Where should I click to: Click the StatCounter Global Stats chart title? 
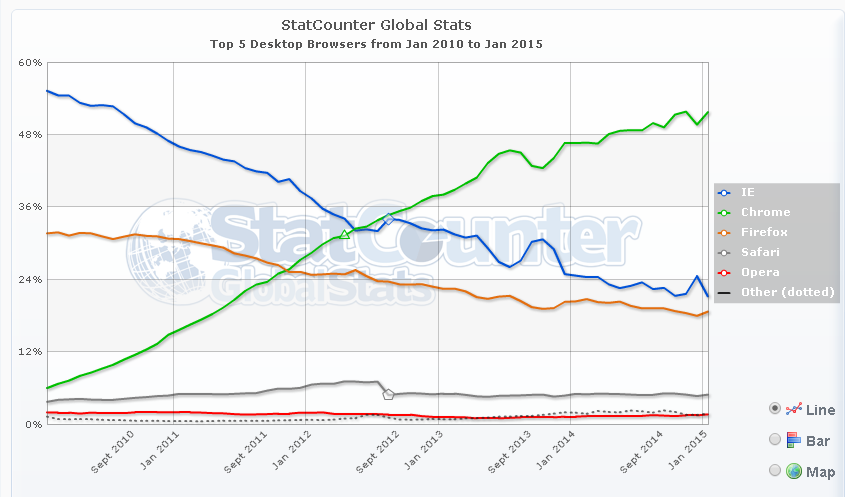pos(378,24)
